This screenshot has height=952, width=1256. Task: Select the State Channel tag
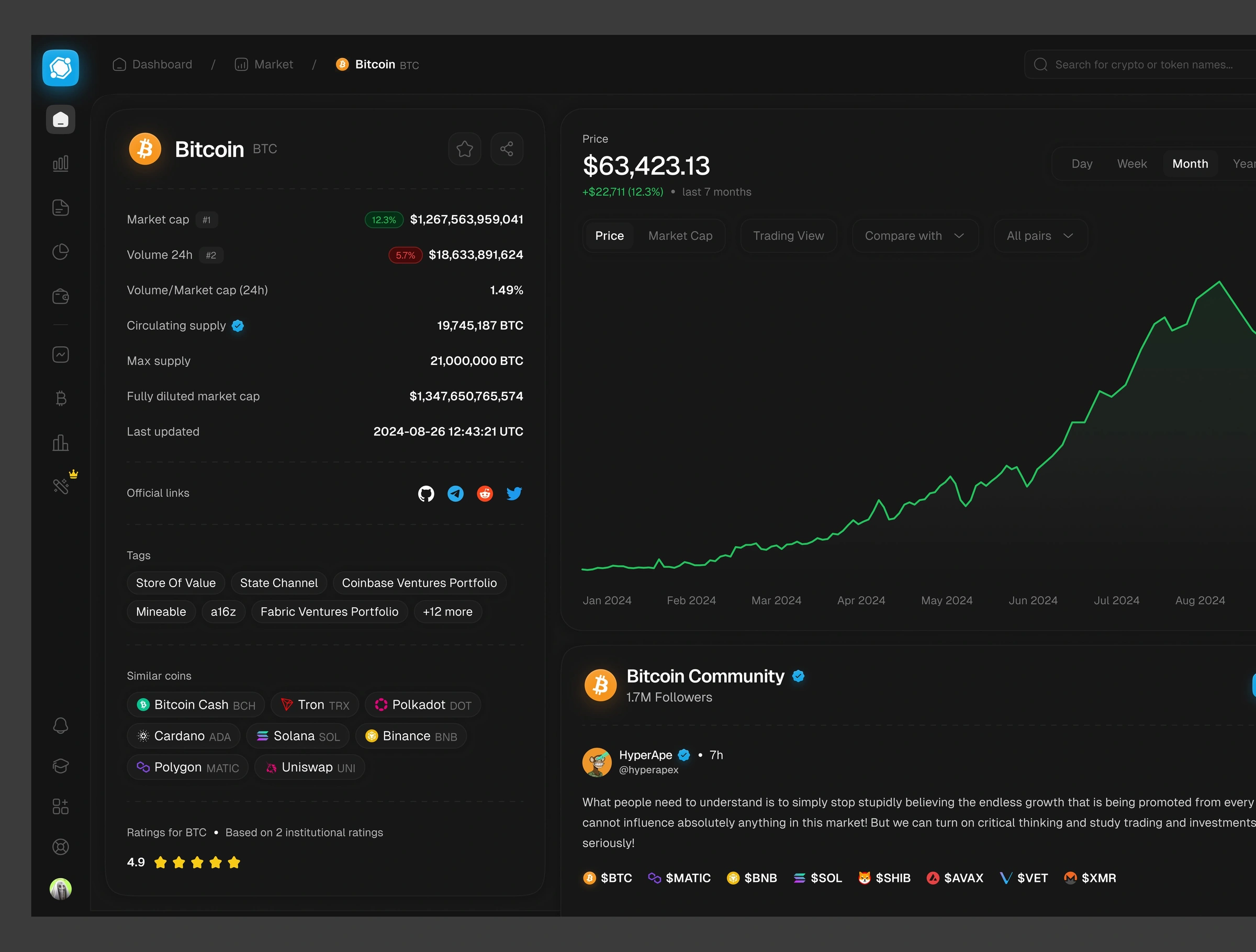[x=279, y=583]
